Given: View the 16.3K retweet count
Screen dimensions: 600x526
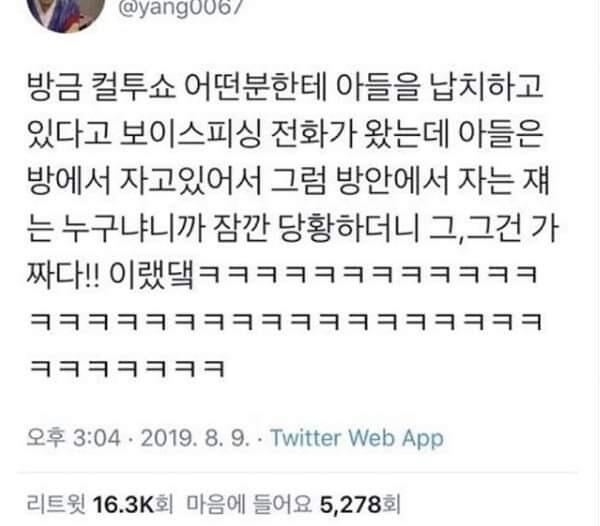Looking at the screenshot, I should click(x=123, y=504).
